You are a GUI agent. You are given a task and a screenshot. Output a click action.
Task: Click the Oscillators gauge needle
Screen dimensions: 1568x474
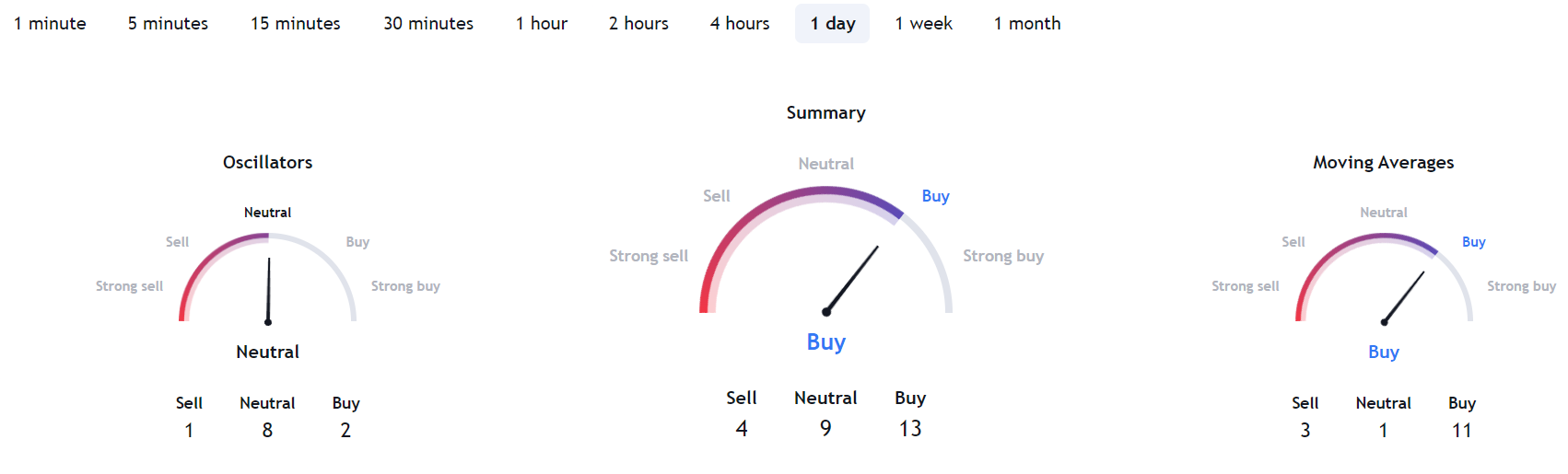[x=269, y=290]
